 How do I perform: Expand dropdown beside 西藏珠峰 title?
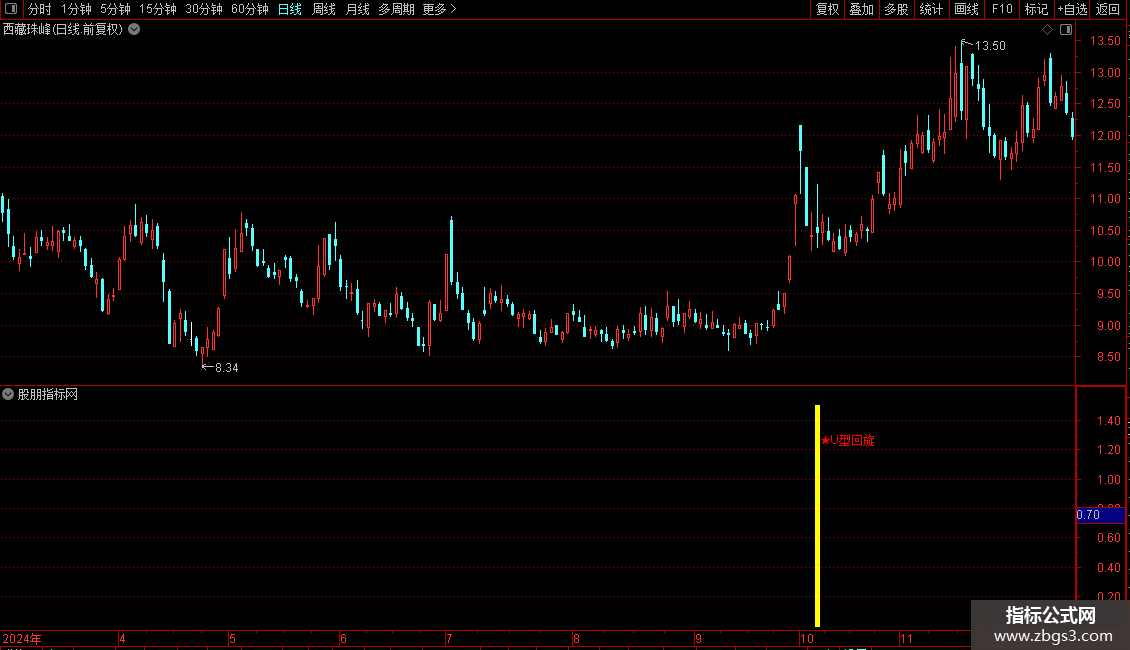tap(134, 29)
